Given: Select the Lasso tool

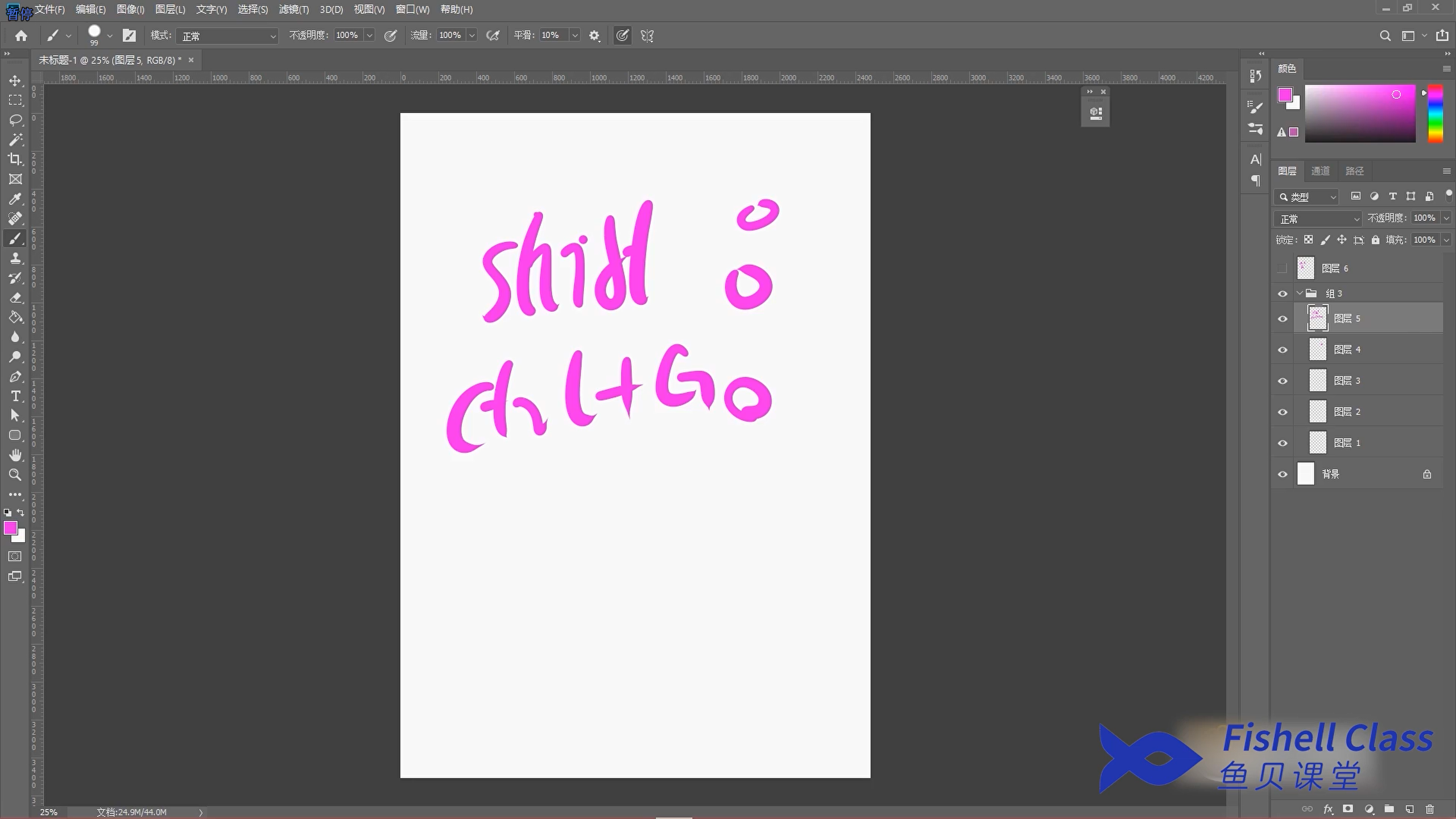Looking at the screenshot, I should pos(15,119).
